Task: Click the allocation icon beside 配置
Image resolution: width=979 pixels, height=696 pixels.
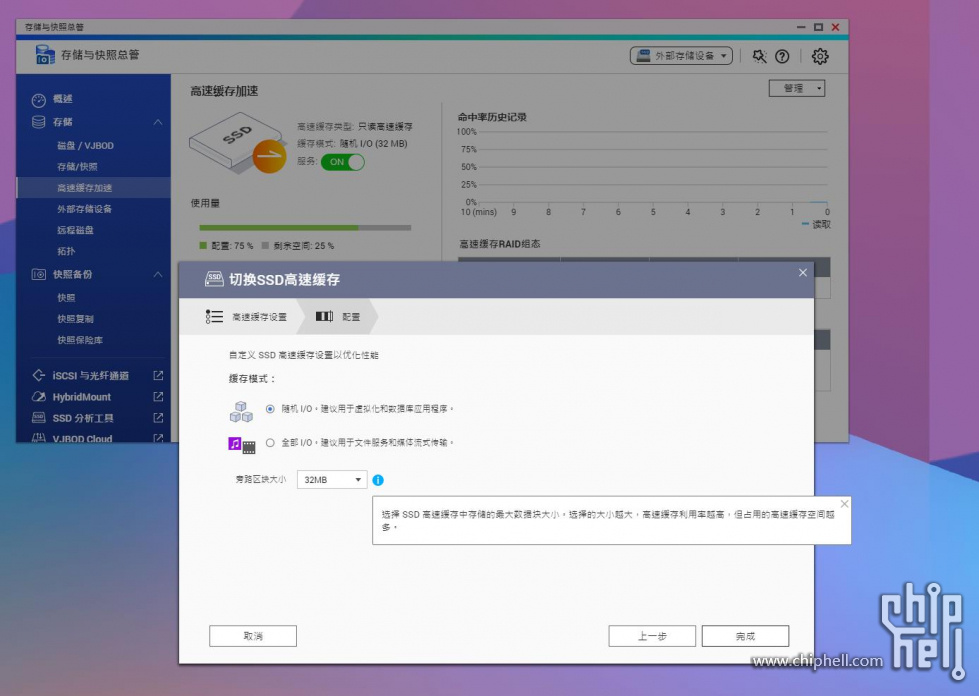Action: click(324, 316)
